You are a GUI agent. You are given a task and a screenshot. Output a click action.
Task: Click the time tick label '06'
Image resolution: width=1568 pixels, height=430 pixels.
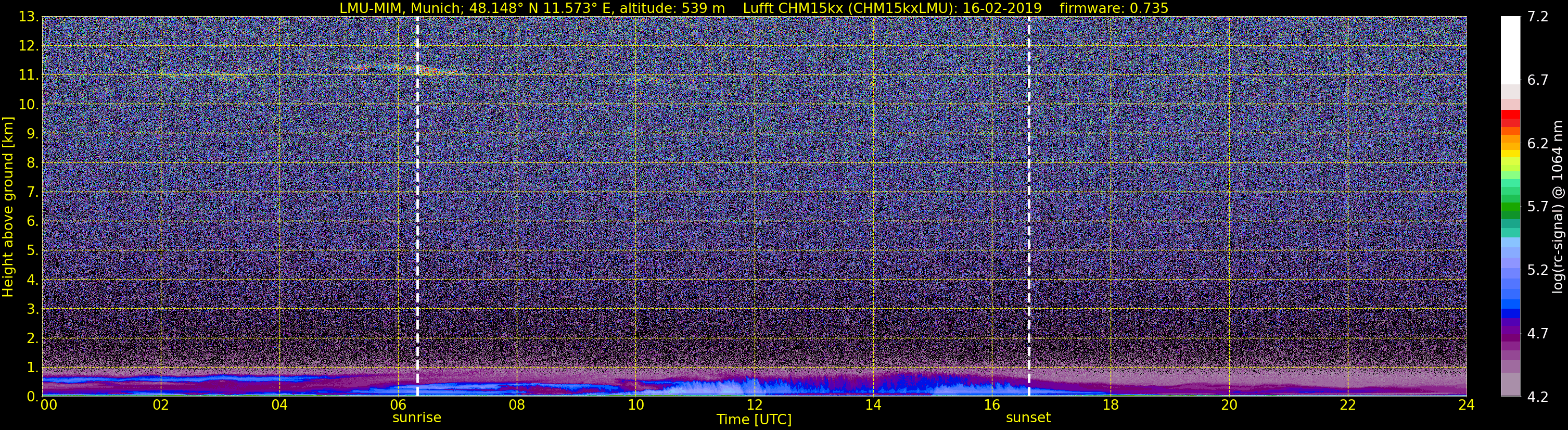398,405
